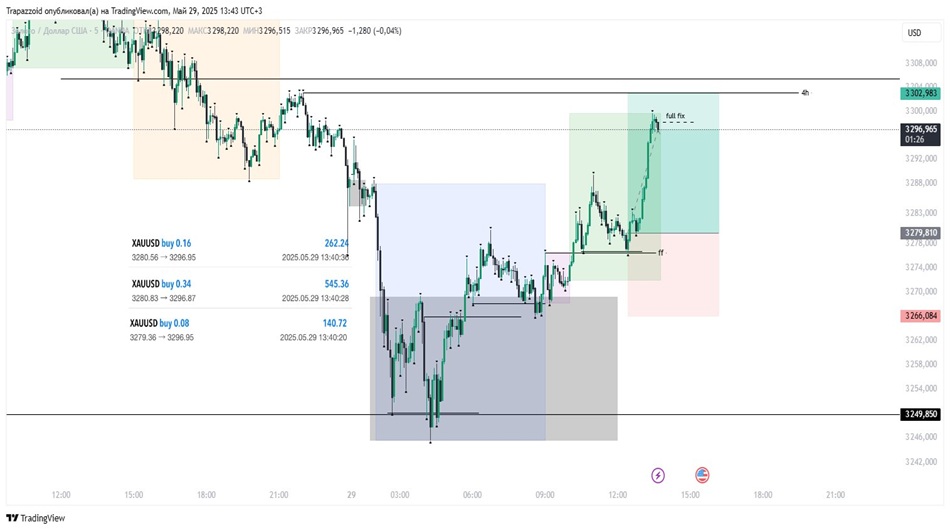Select the XAUUSD buy 0.08 trade entry
Viewport: 950px width, 531px height.
238,330
